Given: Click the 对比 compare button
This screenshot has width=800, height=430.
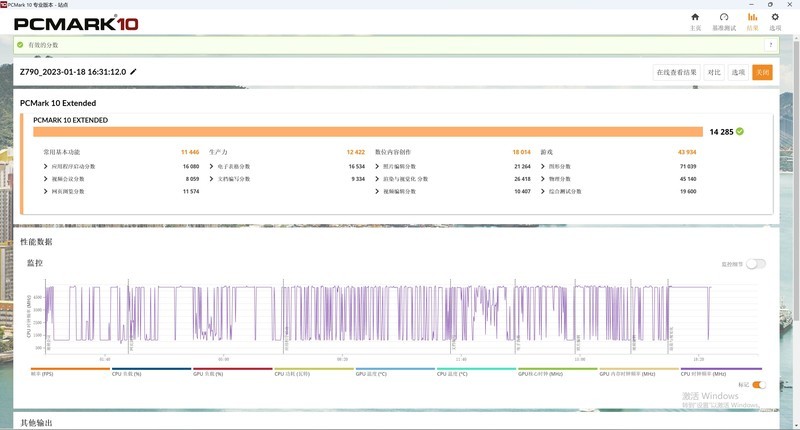Looking at the screenshot, I should pyautogui.click(x=714, y=72).
